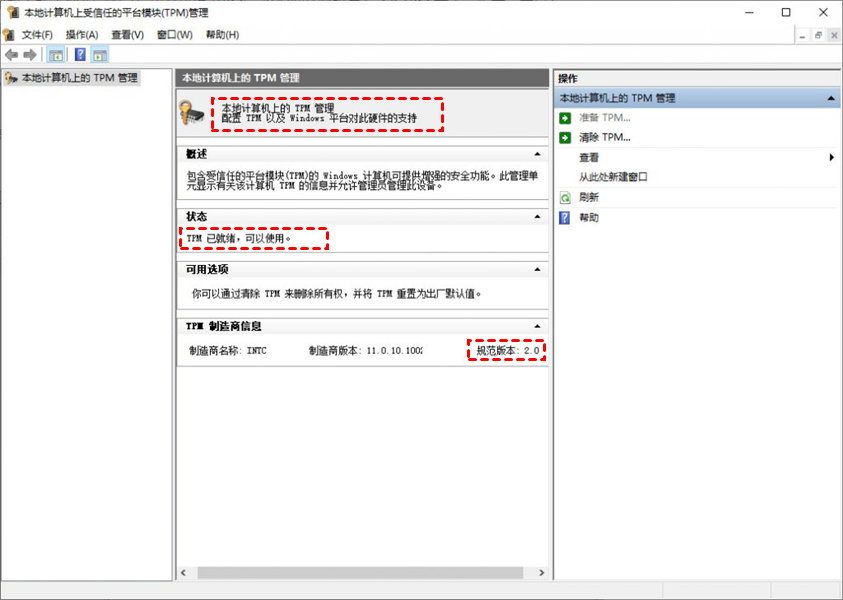The image size is (843, 600).
Task: Click 从此处新建窗口 action
Action: tap(613, 177)
